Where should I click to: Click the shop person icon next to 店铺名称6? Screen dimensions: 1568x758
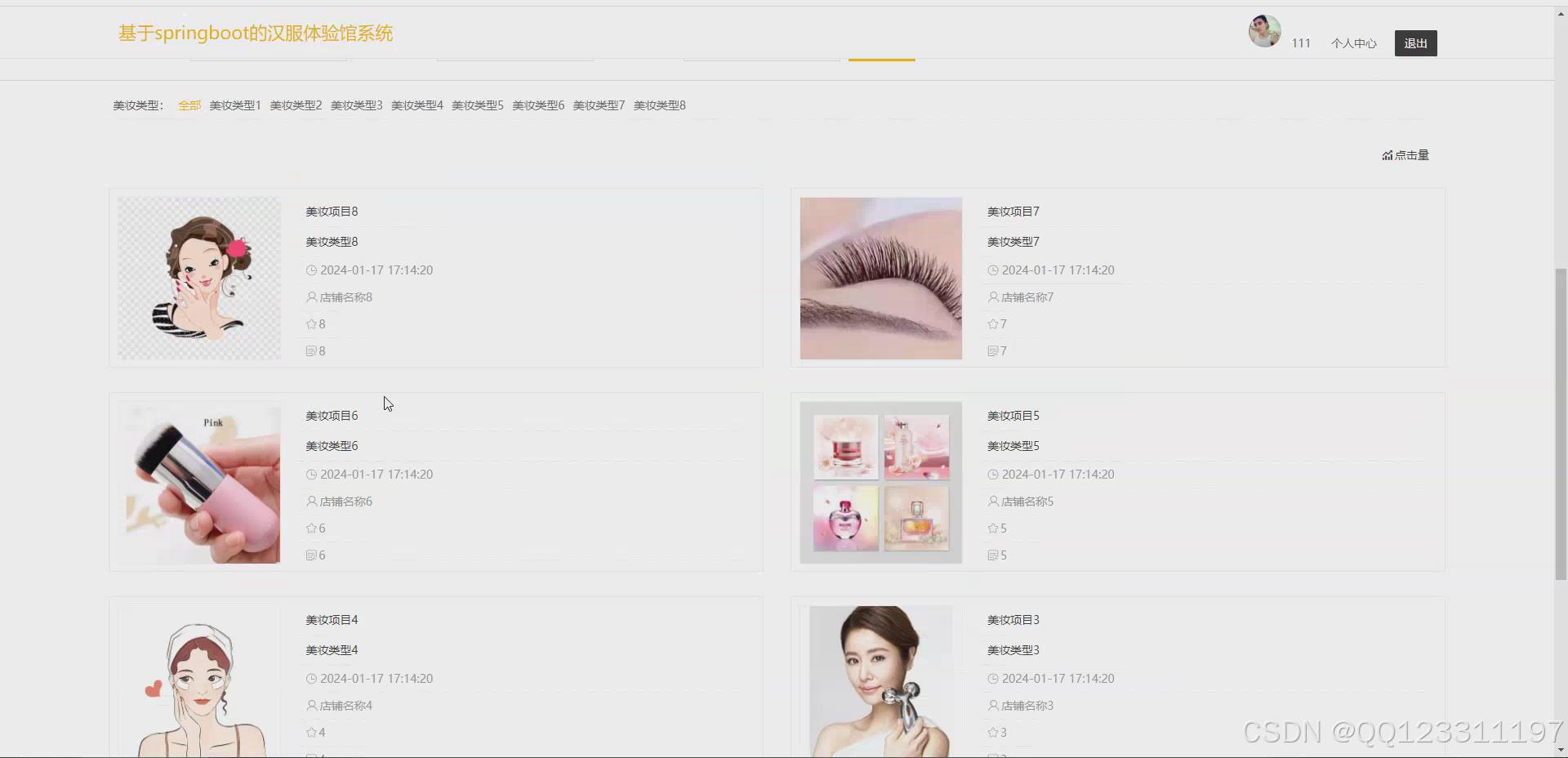311,501
